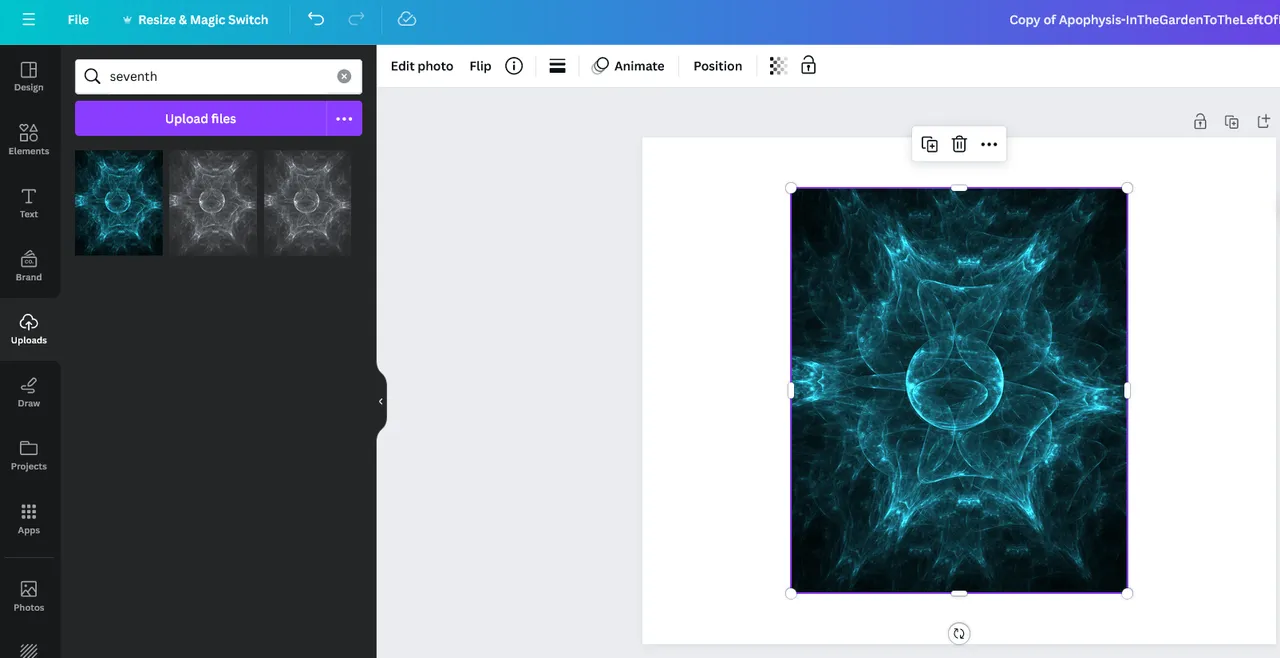Open the Uploads panel
The image size is (1280, 658).
coord(29,329)
